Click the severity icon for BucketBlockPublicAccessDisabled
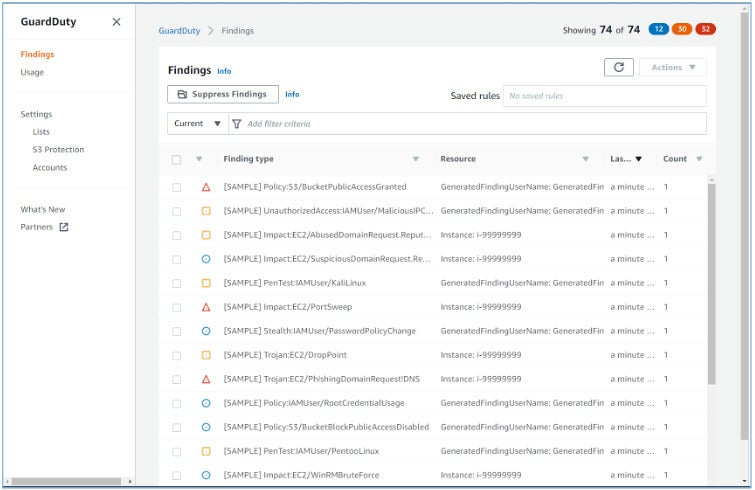The height and width of the screenshot is (490, 755). [206, 427]
